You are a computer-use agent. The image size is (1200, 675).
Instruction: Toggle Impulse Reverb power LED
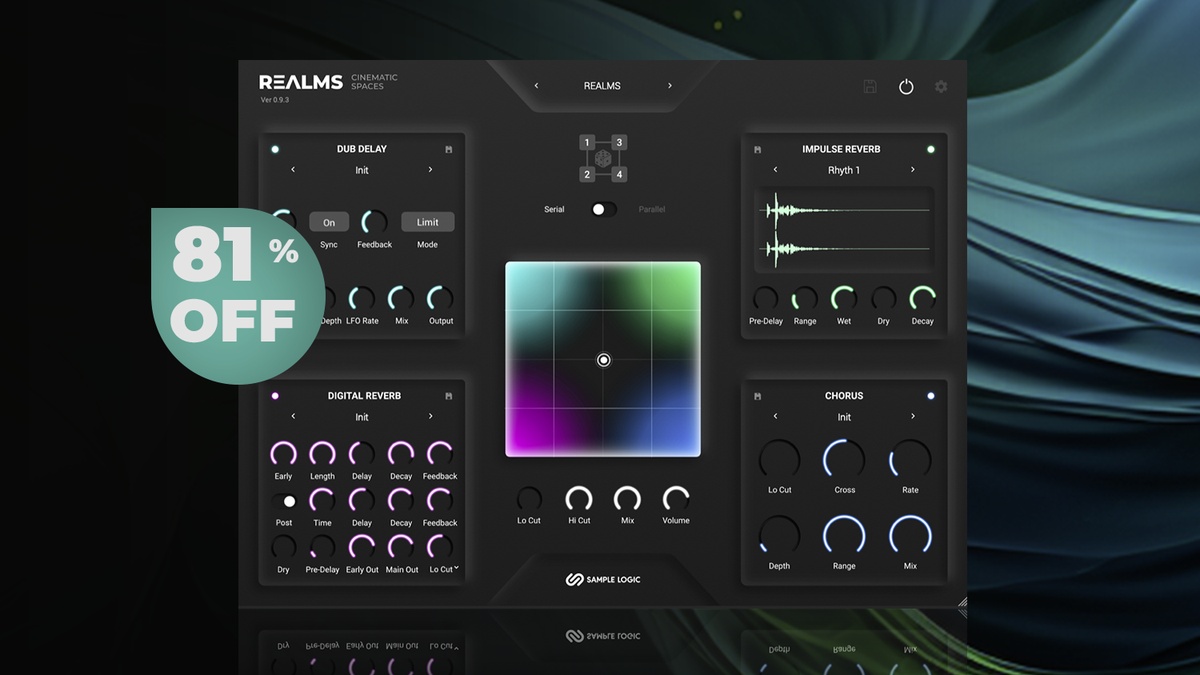pyautogui.click(x=931, y=149)
